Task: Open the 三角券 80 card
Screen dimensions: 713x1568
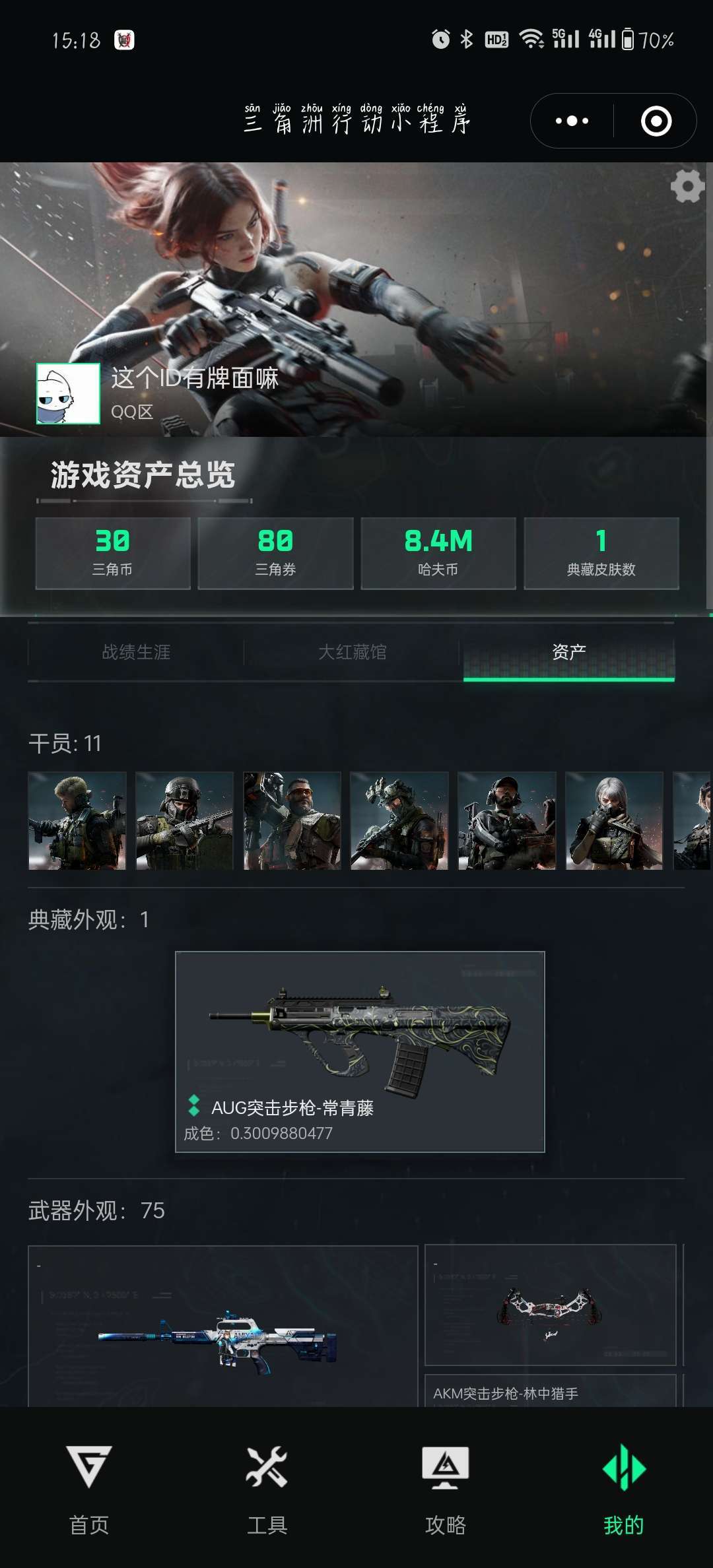Action: click(x=275, y=553)
